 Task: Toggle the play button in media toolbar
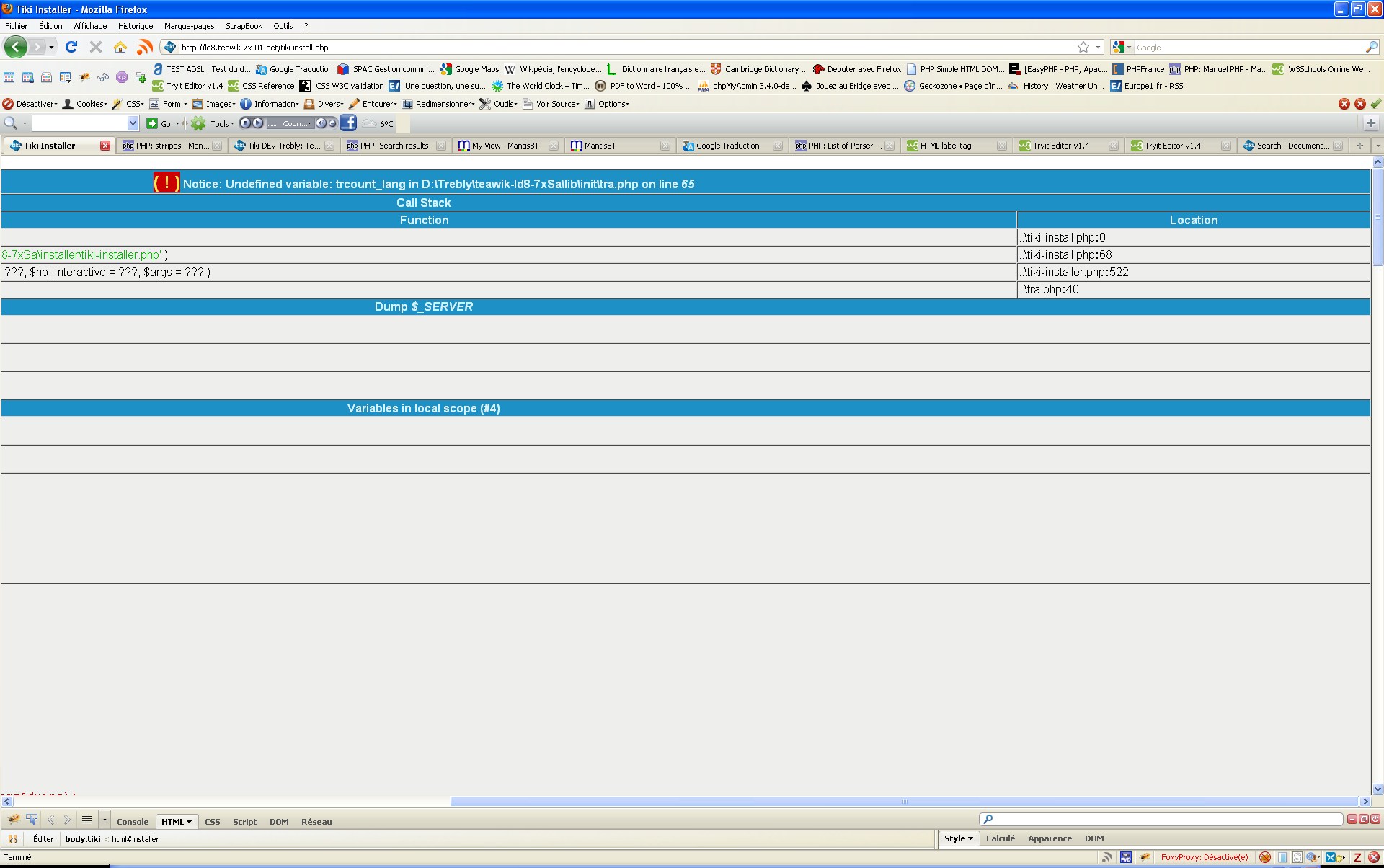pos(257,123)
